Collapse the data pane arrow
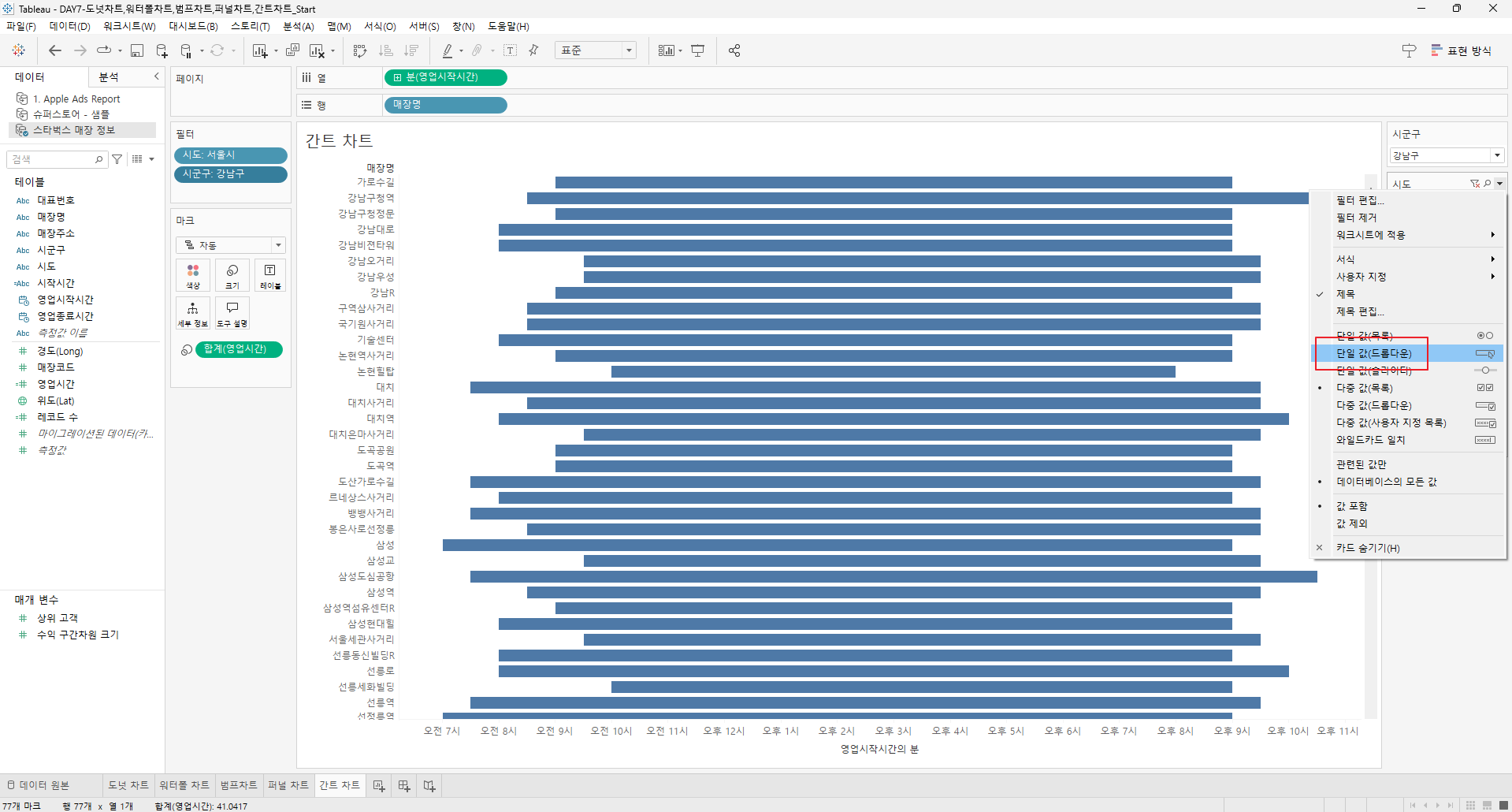The height and width of the screenshot is (812, 1512). click(x=156, y=76)
